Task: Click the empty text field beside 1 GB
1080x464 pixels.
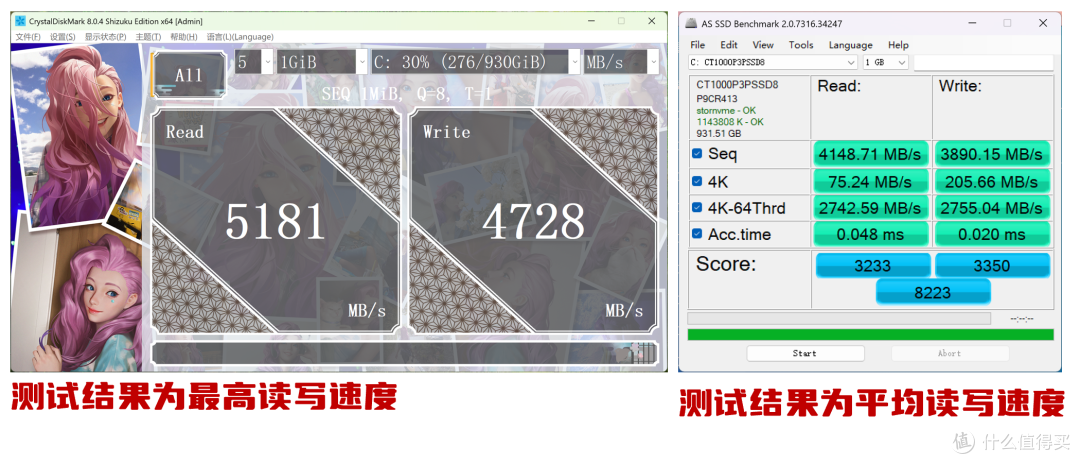Action: (984, 62)
